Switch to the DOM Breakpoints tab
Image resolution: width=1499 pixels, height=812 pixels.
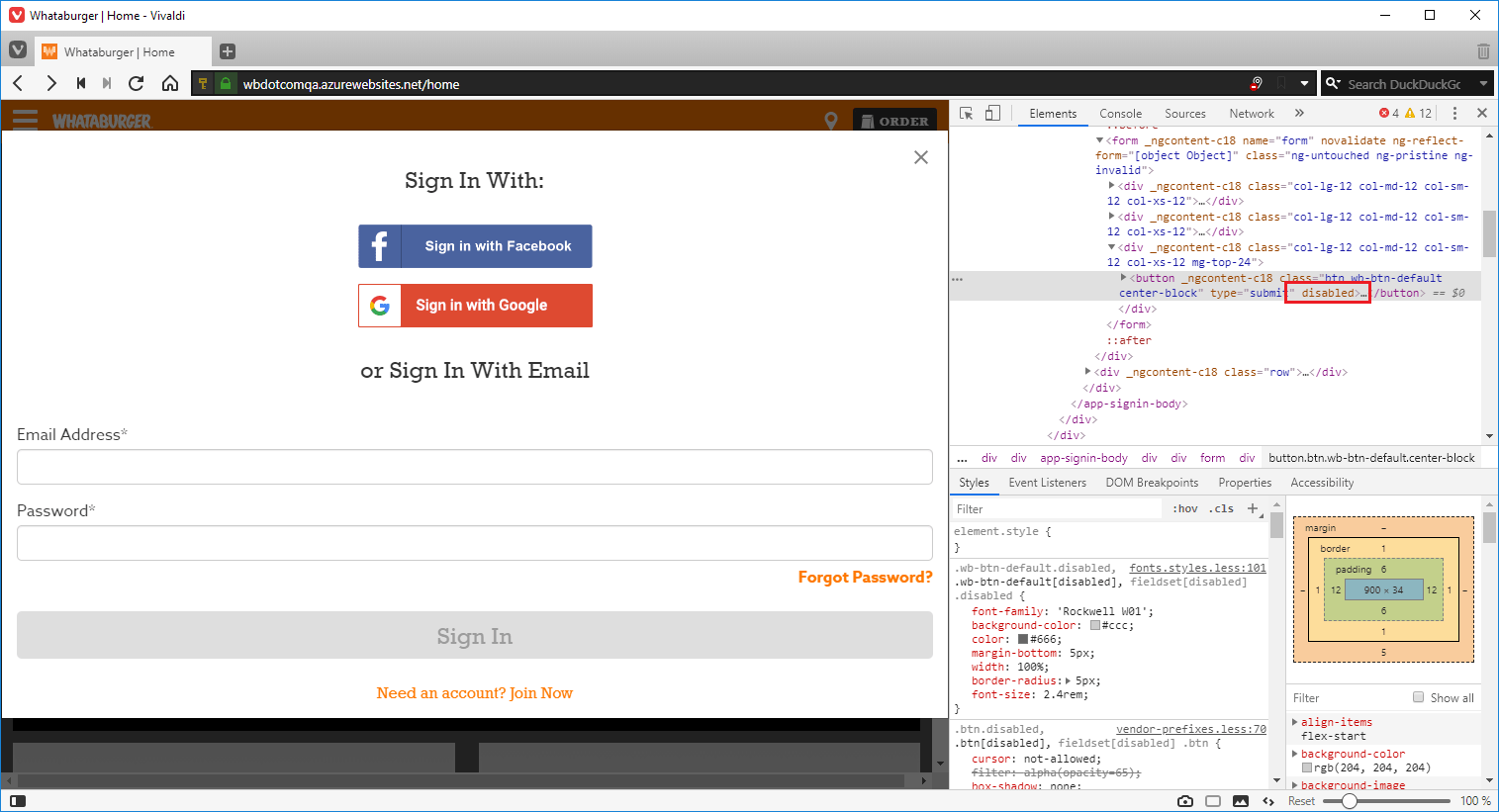tap(1152, 483)
